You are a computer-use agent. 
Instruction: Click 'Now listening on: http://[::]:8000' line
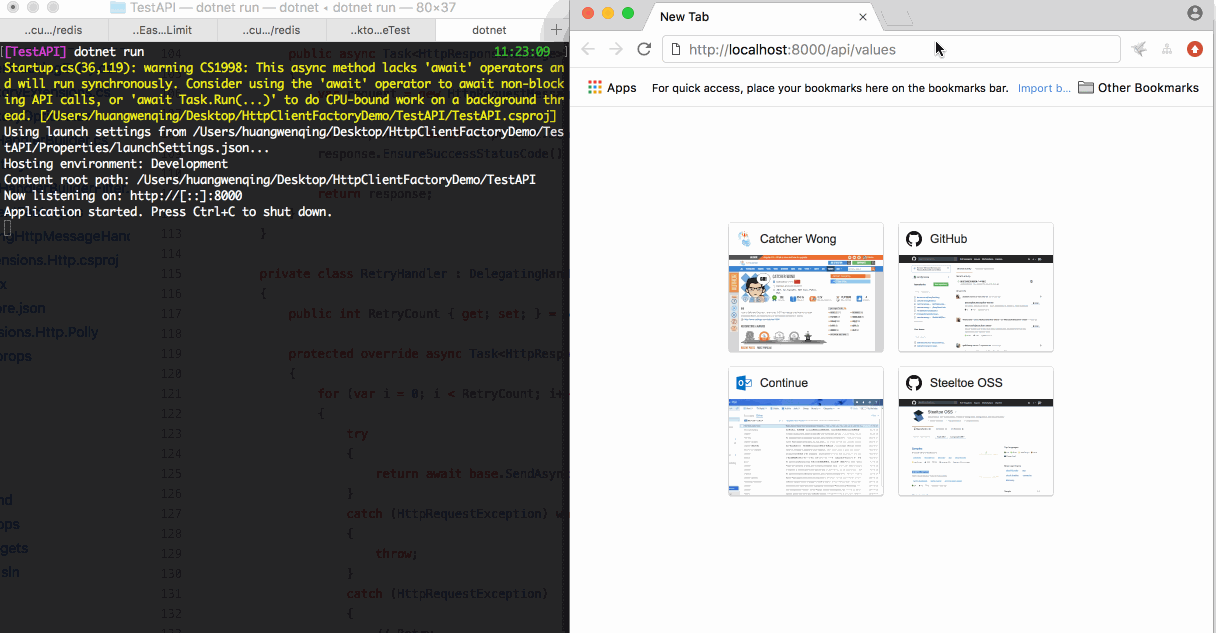point(123,195)
